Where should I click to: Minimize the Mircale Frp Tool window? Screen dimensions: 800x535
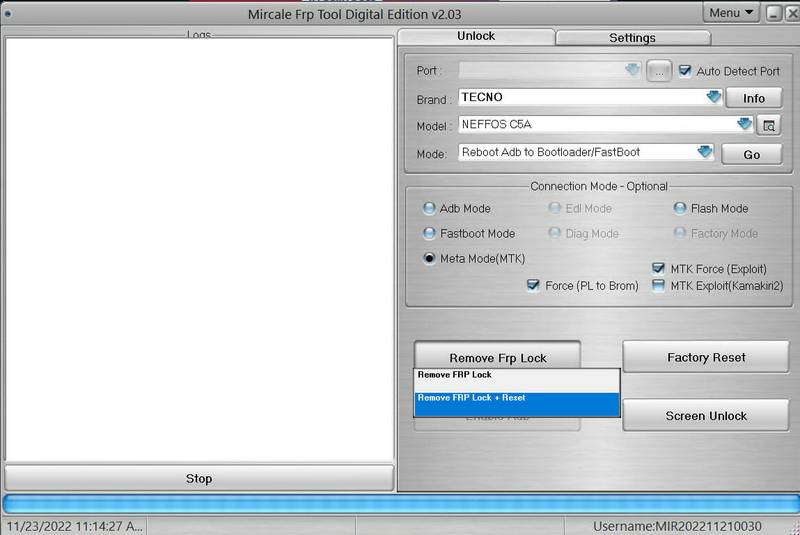click(x=773, y=13)
